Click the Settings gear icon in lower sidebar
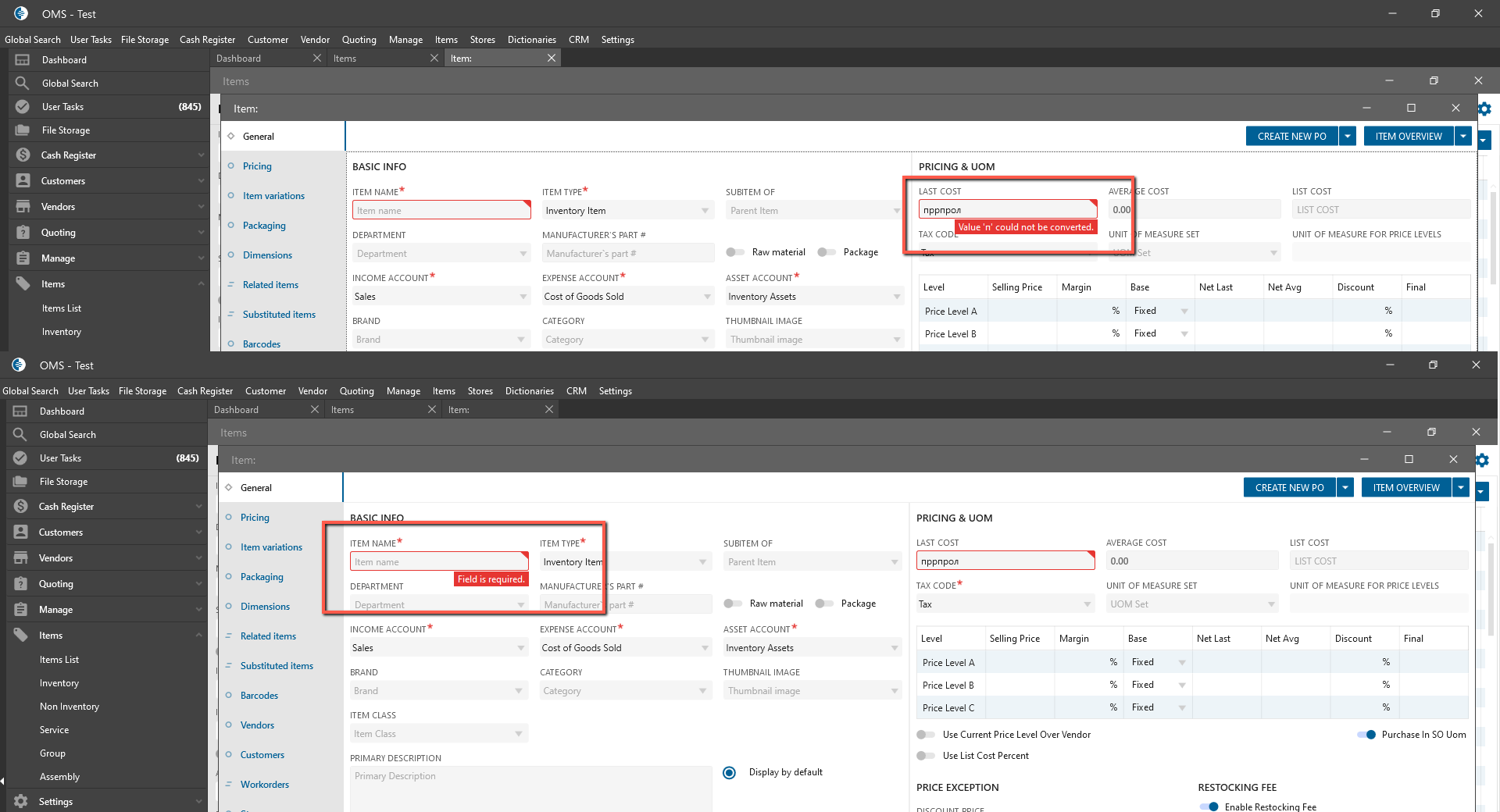Image resolution: width=1500 pixels, height=812 pixels. click(20, 802)
